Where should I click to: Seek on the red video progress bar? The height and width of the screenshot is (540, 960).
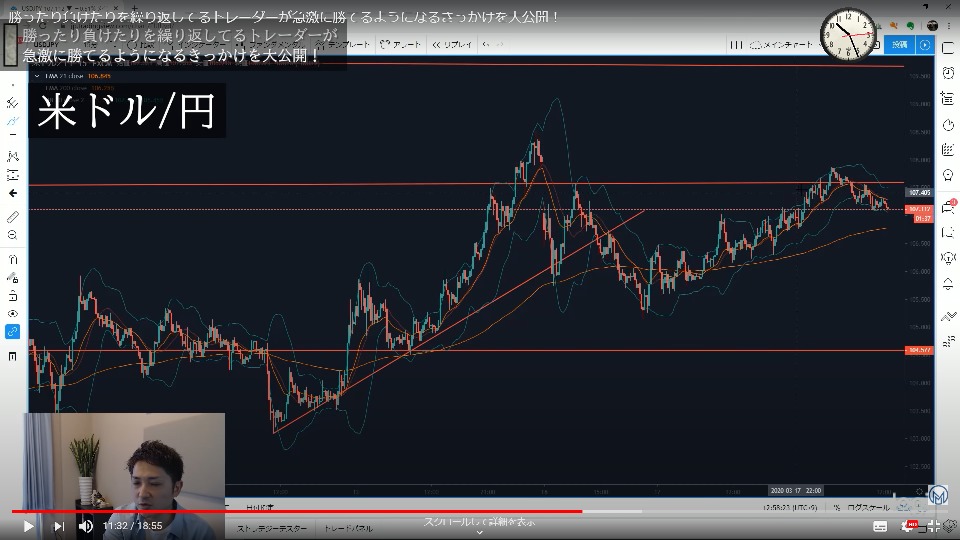(300, 511)
